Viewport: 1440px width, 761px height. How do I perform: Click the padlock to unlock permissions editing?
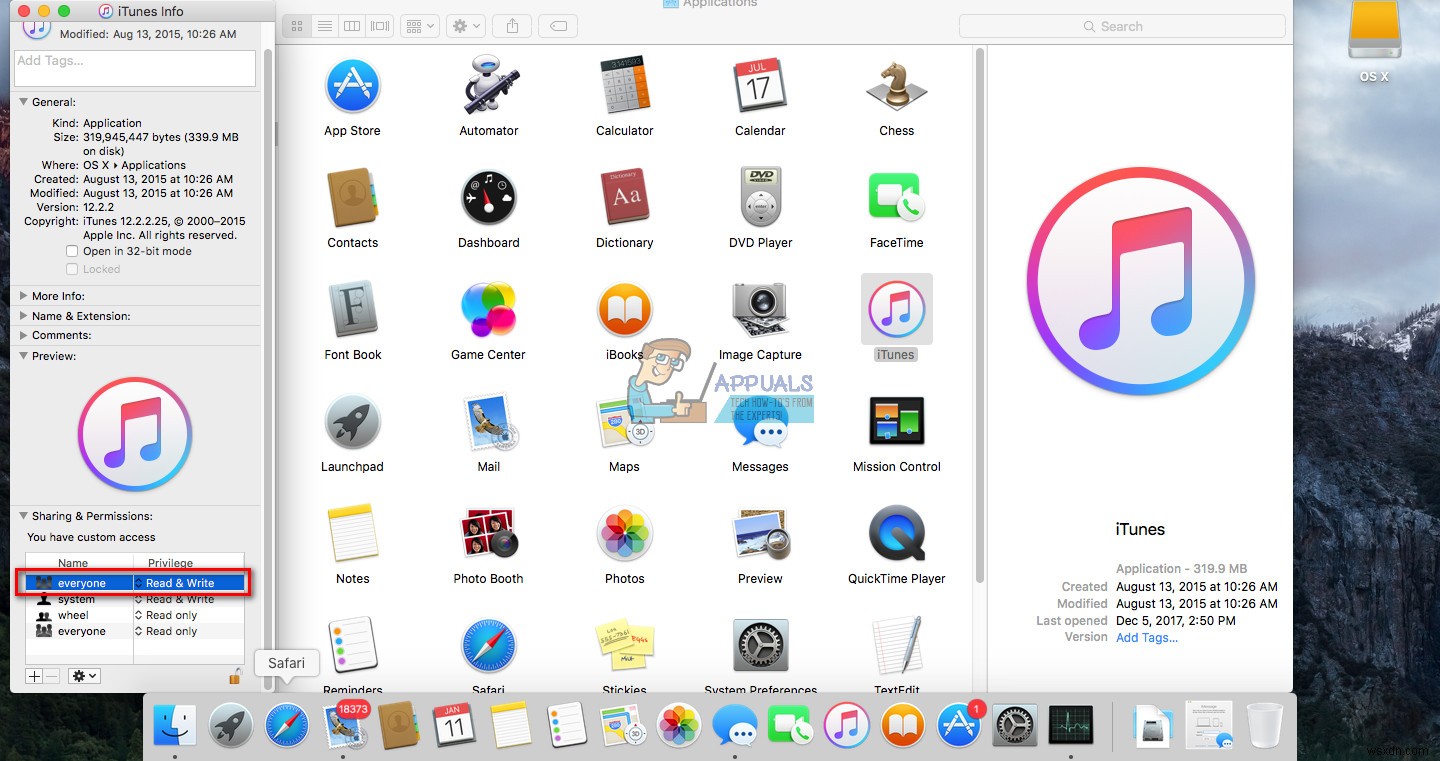click(235, 675)
